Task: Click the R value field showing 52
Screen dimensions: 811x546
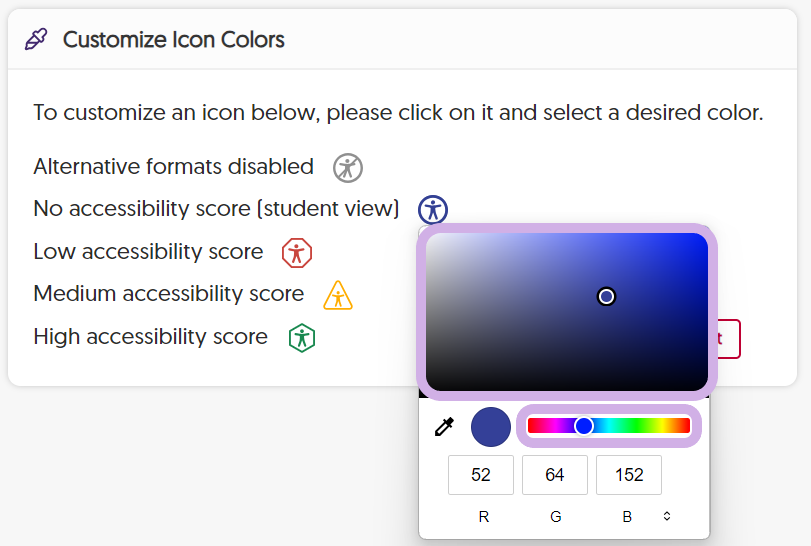Action: click(480, 475)
